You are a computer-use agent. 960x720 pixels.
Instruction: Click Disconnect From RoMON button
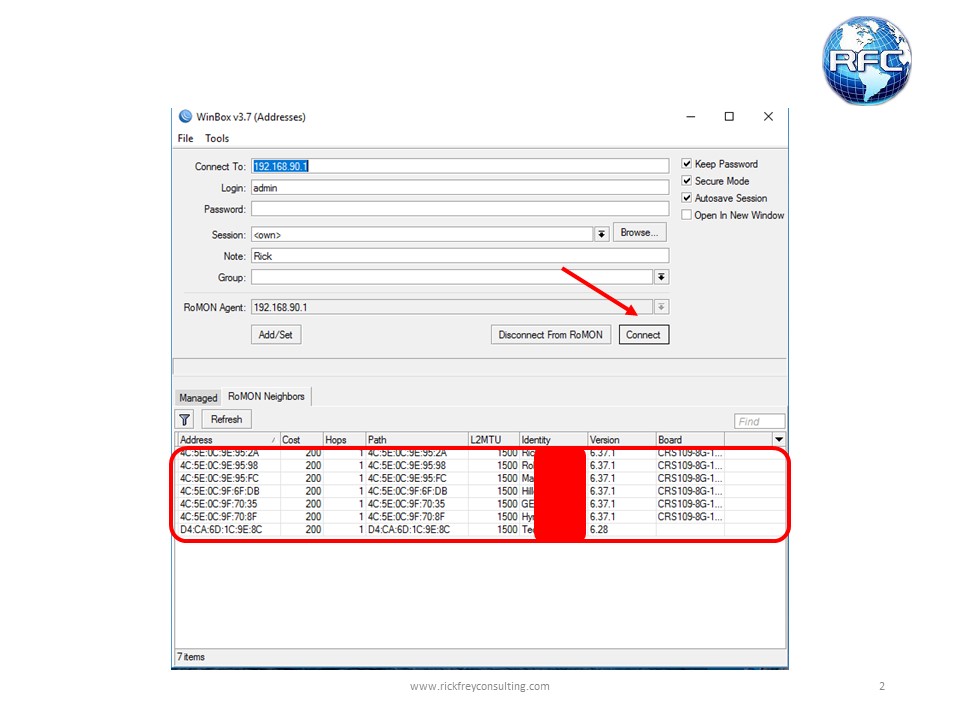(x=550, y=335)
